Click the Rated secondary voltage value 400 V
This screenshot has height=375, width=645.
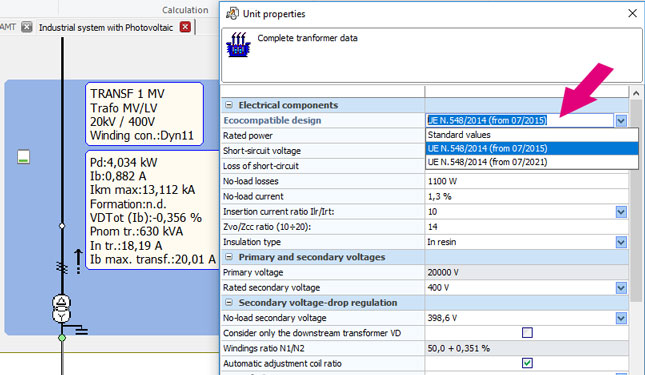click(438, 288)
